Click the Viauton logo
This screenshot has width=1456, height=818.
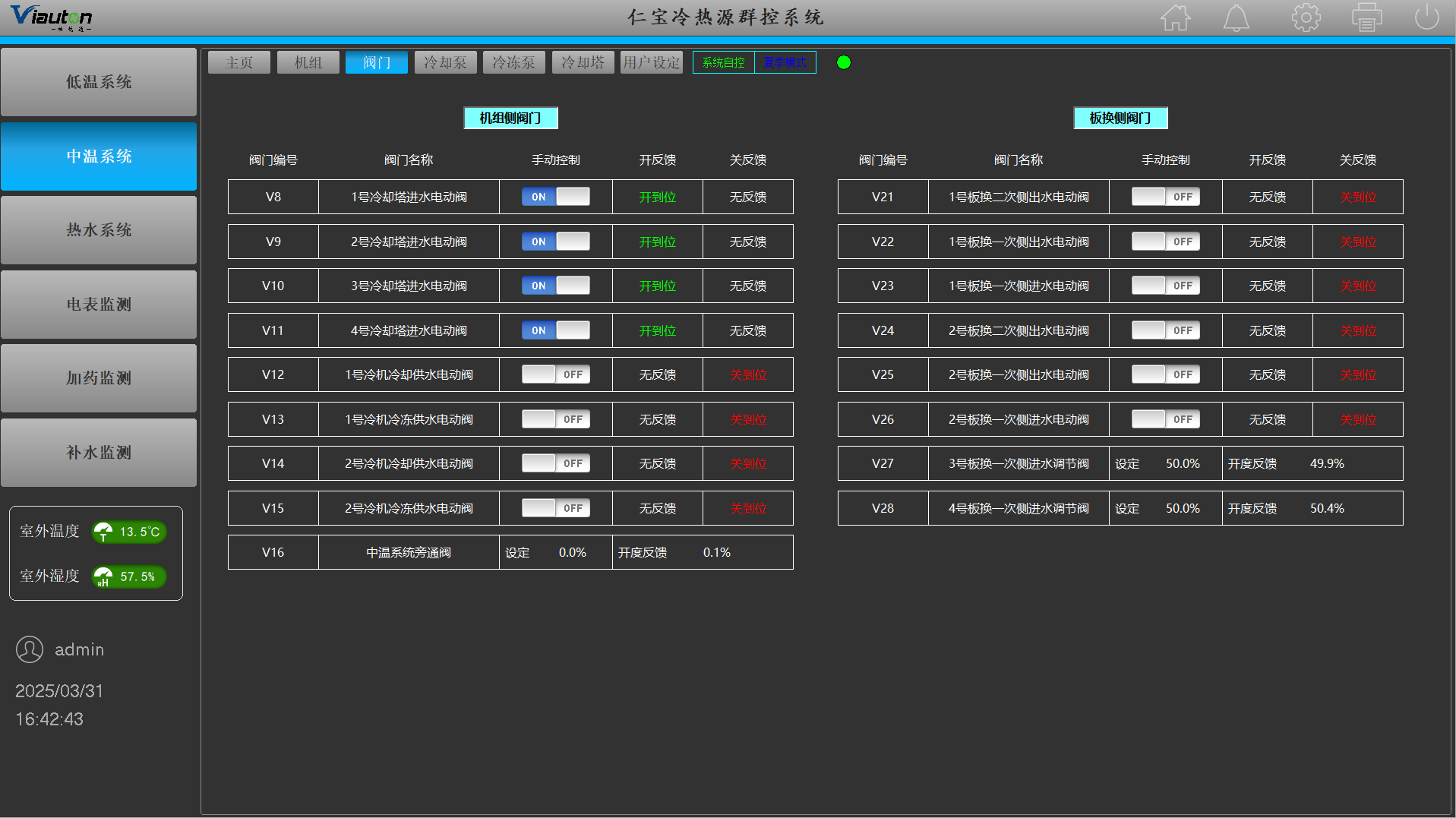51,17
